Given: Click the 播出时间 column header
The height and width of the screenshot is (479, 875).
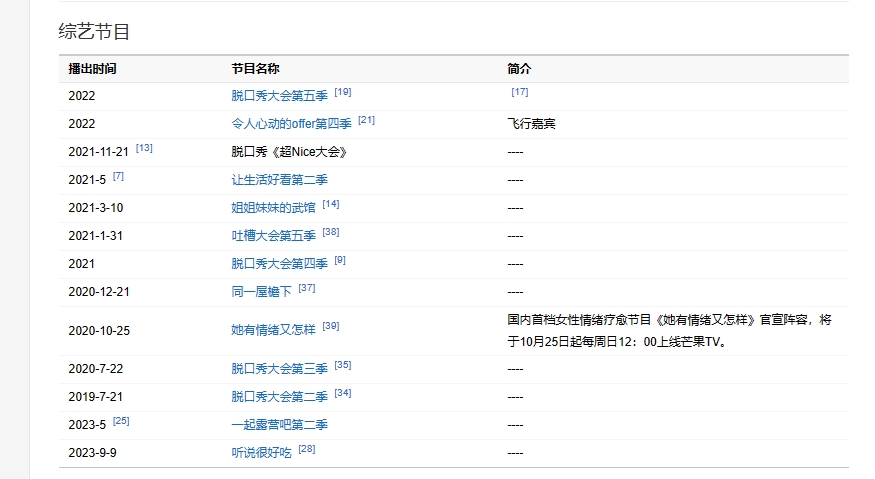Looking at the screenshot, I should point(93,69).
